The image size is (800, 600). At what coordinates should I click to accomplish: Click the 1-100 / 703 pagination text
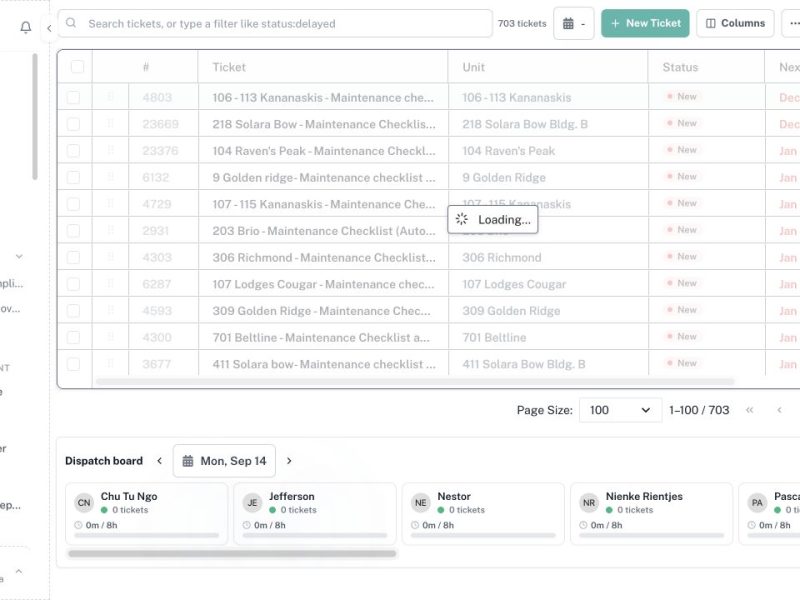[699, 410]
